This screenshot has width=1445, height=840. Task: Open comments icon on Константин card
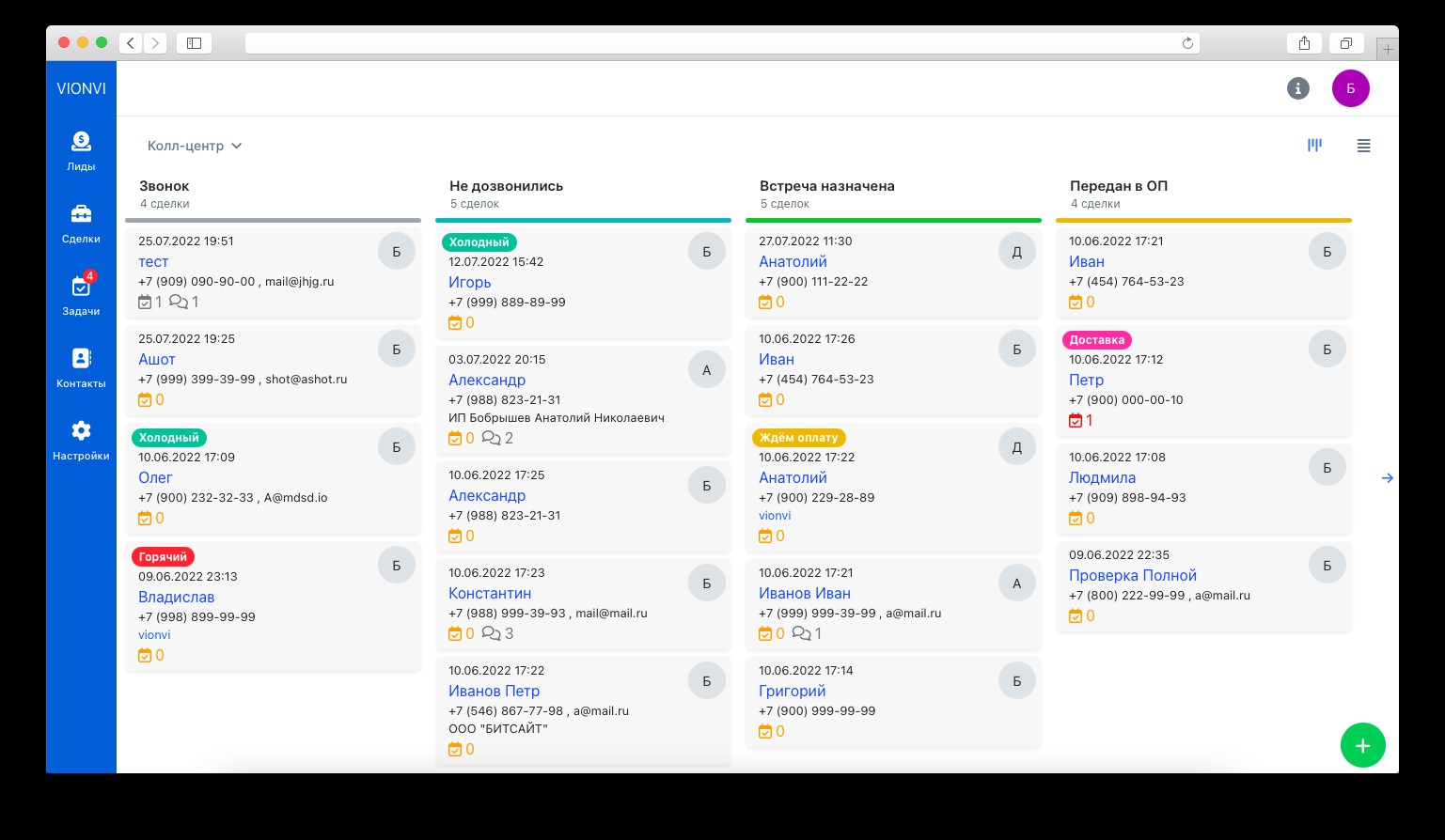coord(491,634)
